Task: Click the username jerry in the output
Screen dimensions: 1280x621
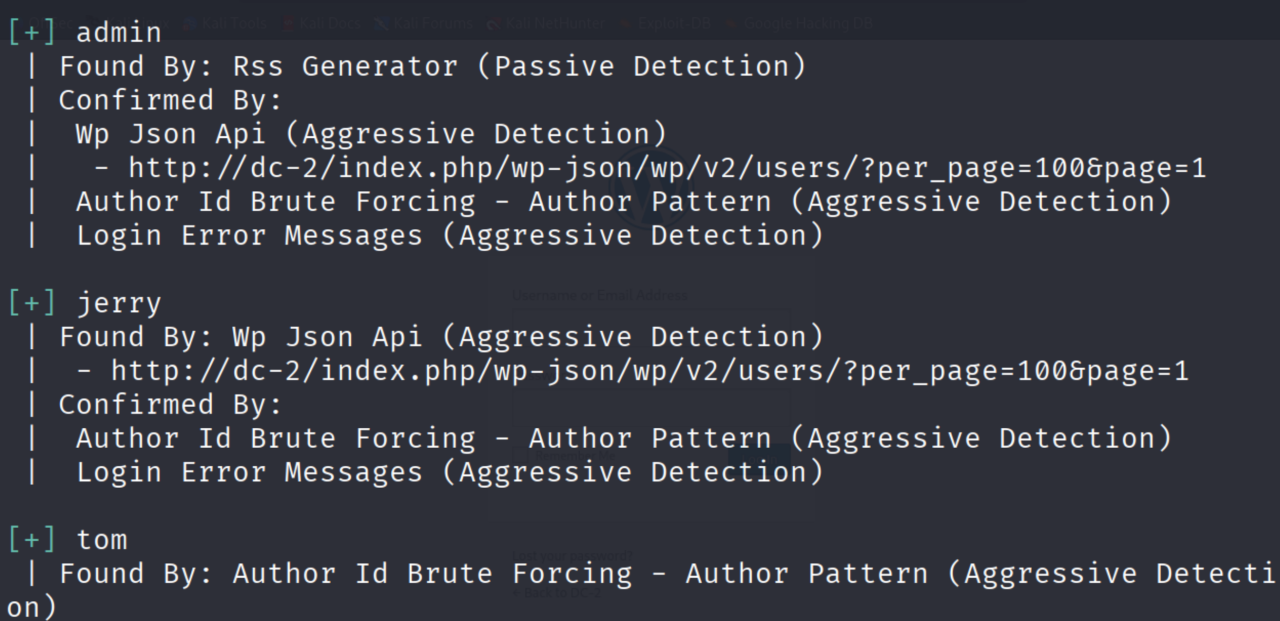Action: (119, 303)
